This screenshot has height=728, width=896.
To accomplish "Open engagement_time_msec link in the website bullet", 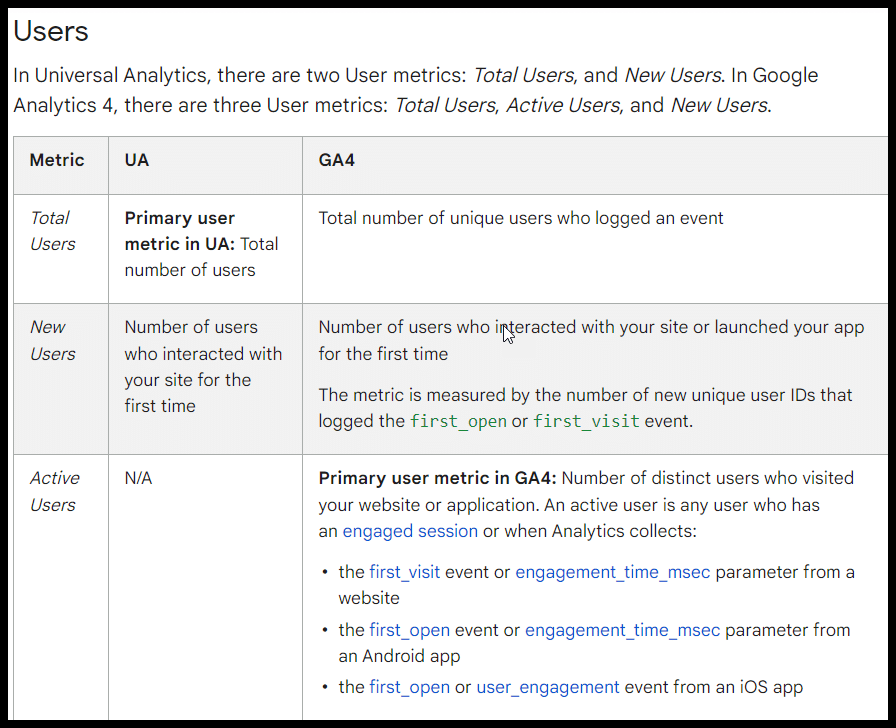I will [612, 572].
